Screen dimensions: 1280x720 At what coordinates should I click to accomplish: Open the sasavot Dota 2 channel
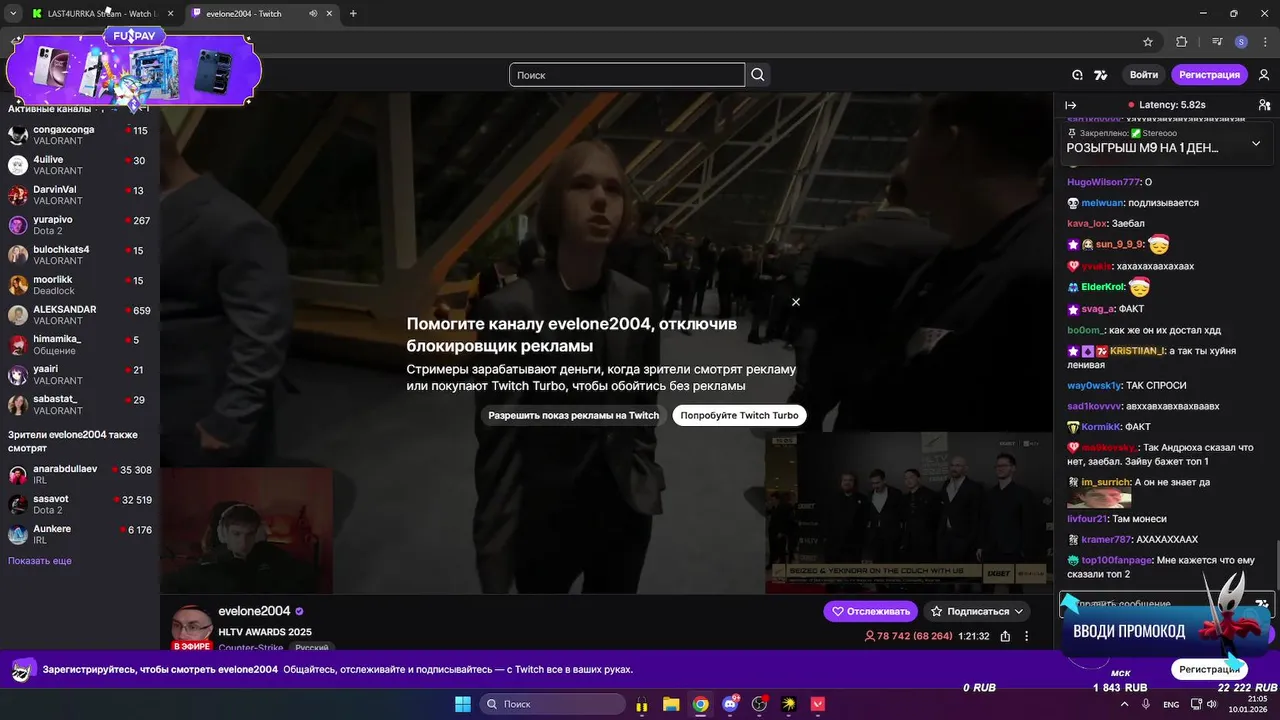tap(80, 504)
